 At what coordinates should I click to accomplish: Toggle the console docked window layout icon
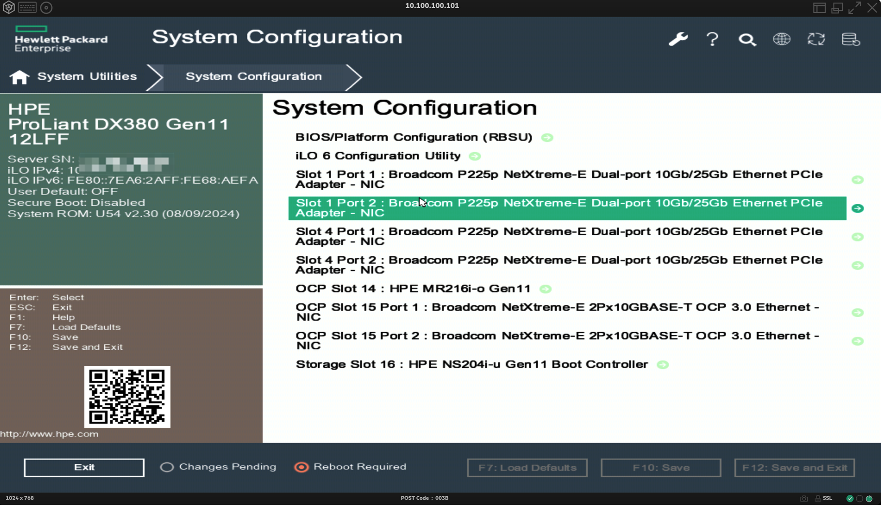coord(819,8)
